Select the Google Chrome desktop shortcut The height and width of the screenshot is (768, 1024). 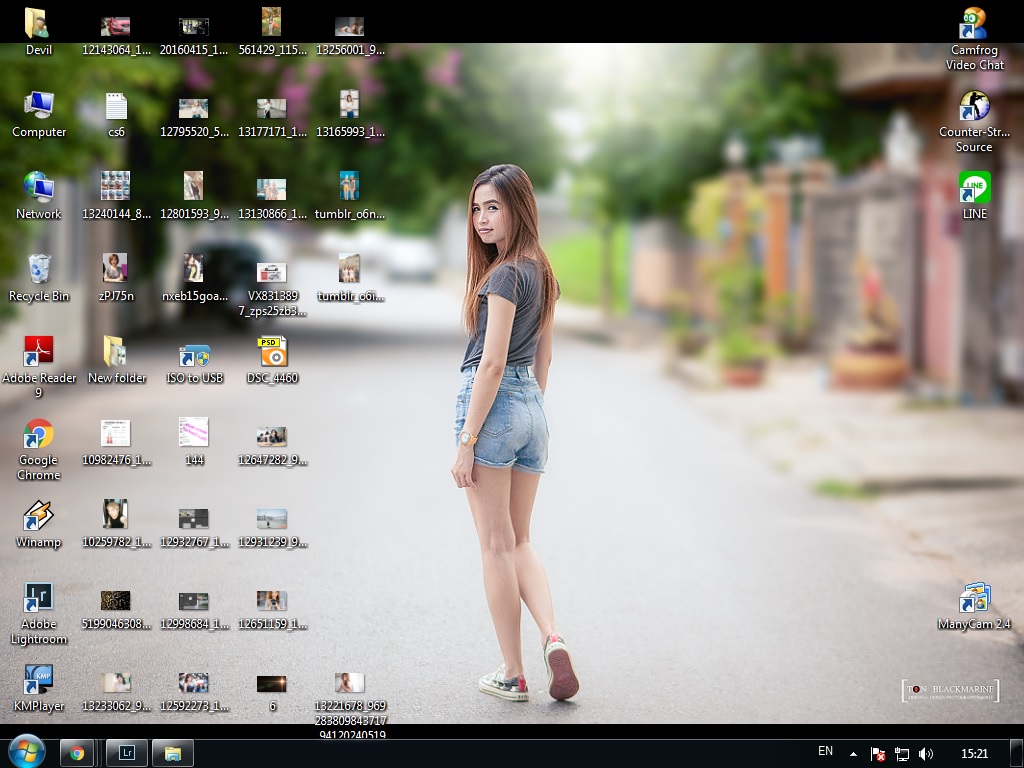(38, 435)
